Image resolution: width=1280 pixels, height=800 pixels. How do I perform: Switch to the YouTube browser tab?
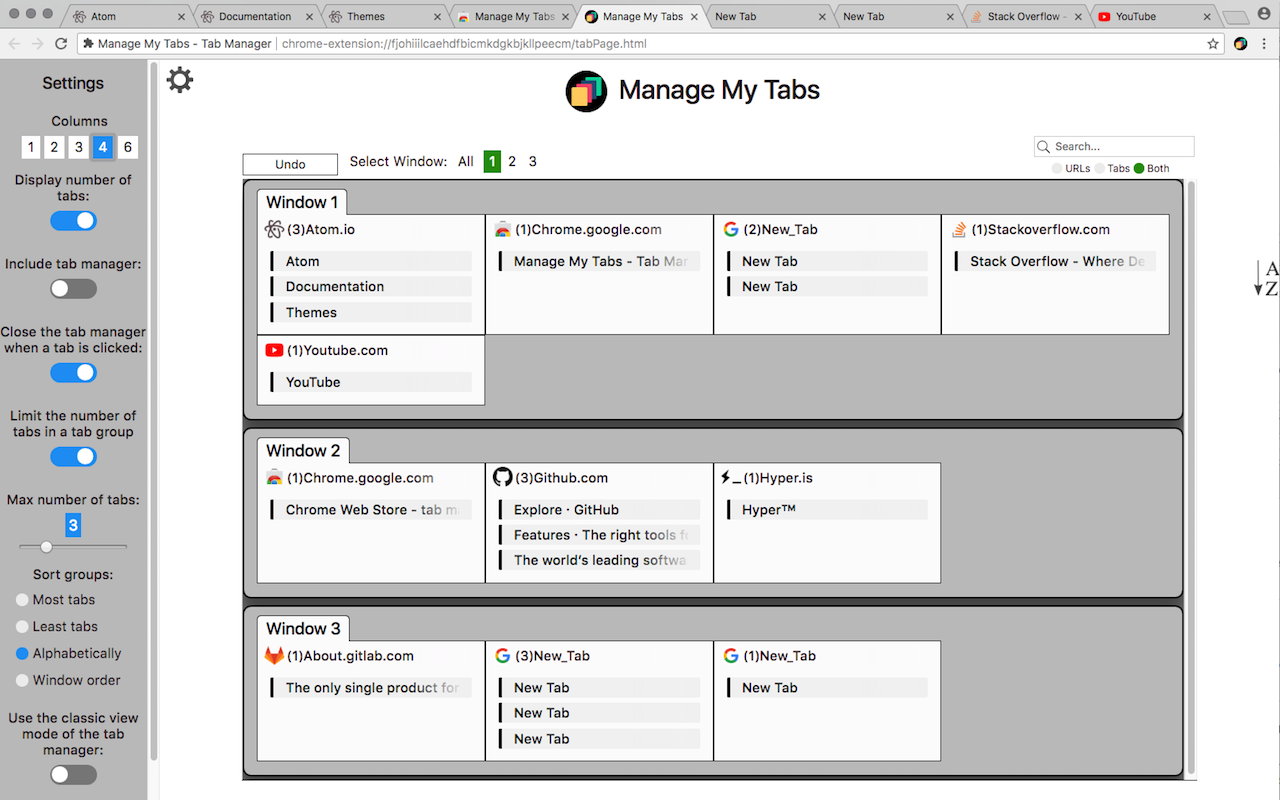[1153, 17]
